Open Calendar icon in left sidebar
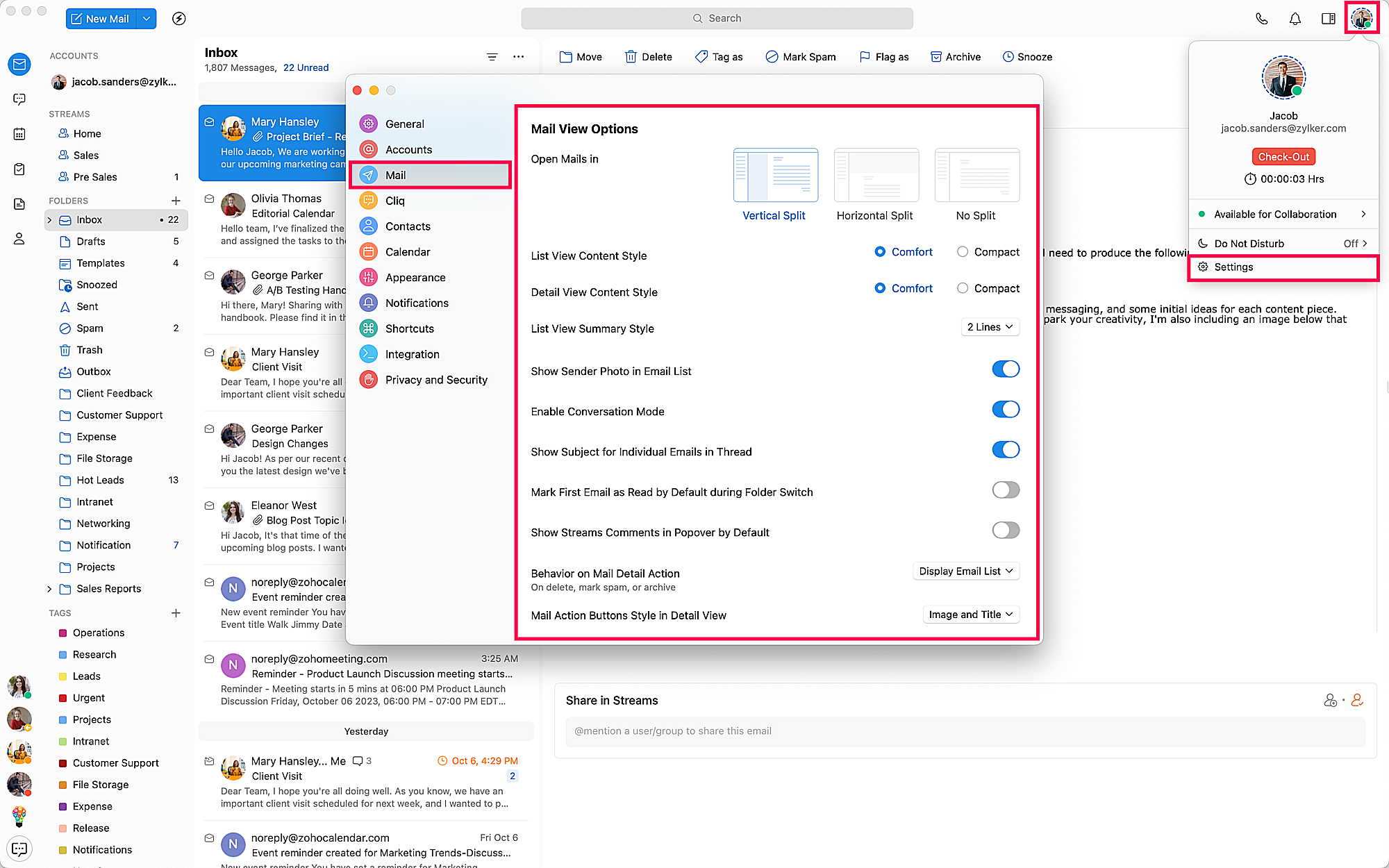This screenshot has height=868, width=1389. click(x=19, y=134)
